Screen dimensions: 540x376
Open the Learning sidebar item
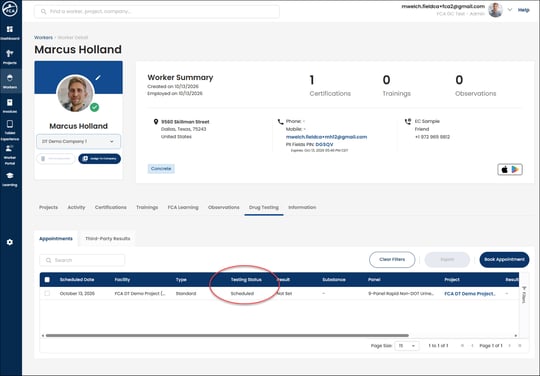coord(10,179)
